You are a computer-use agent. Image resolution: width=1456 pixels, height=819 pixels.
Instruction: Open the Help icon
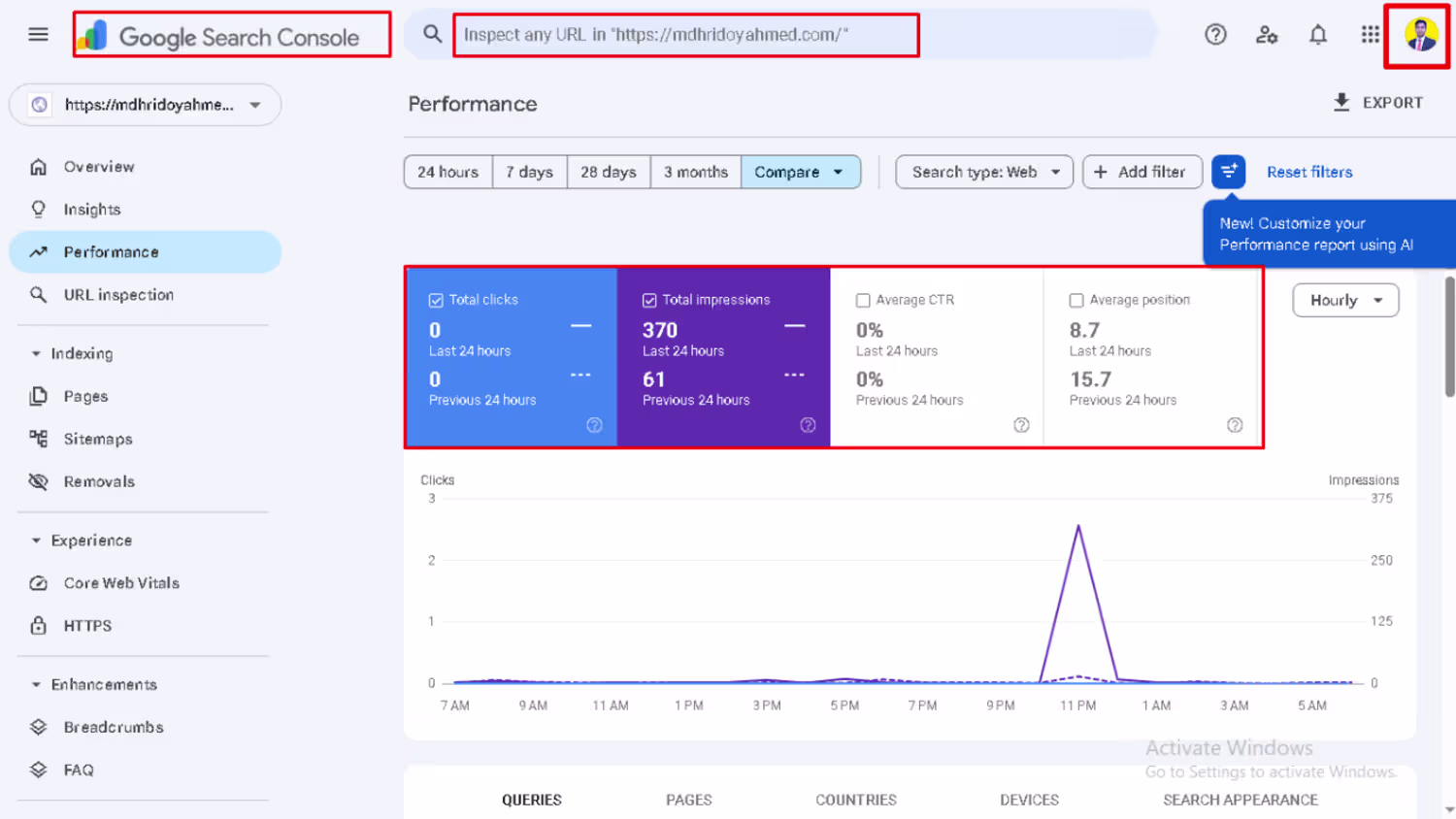pos(1215,35)
